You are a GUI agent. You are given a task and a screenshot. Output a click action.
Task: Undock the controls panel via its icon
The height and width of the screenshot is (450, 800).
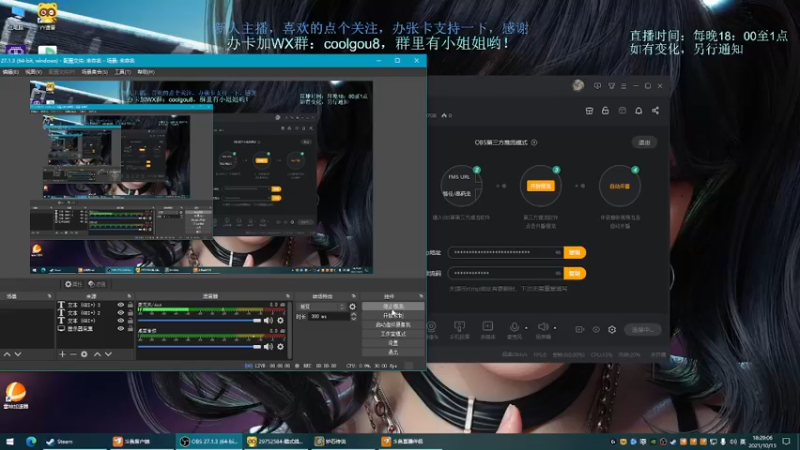pos(421,296)
